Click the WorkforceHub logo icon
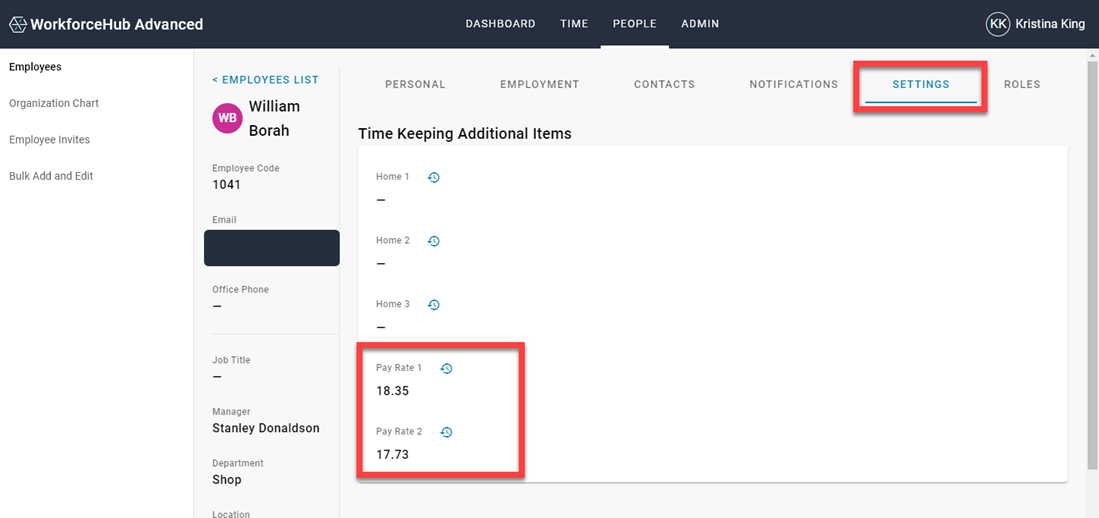 [x=18, y=24]
